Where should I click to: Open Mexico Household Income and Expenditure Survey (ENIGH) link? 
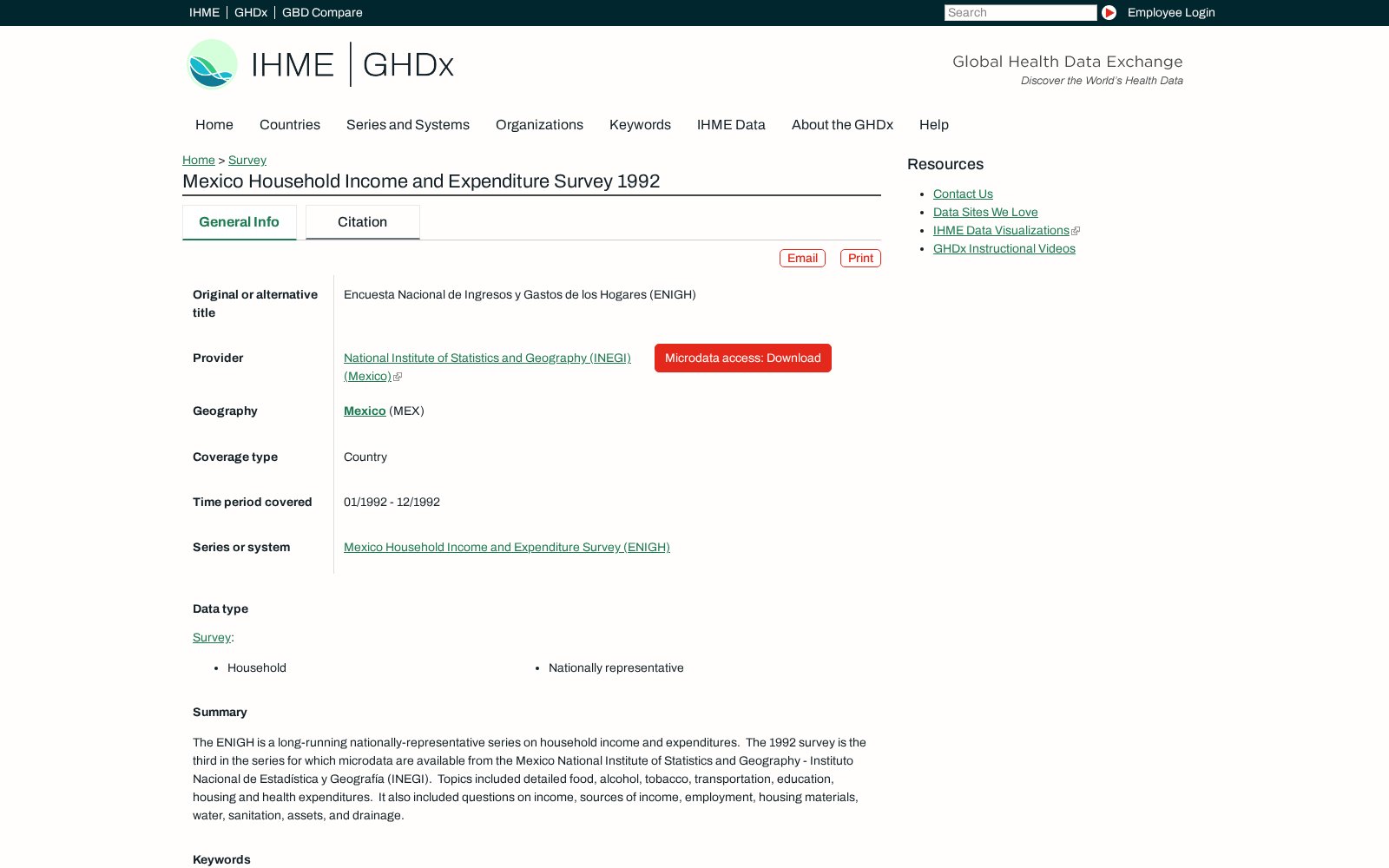pos(507,547)
